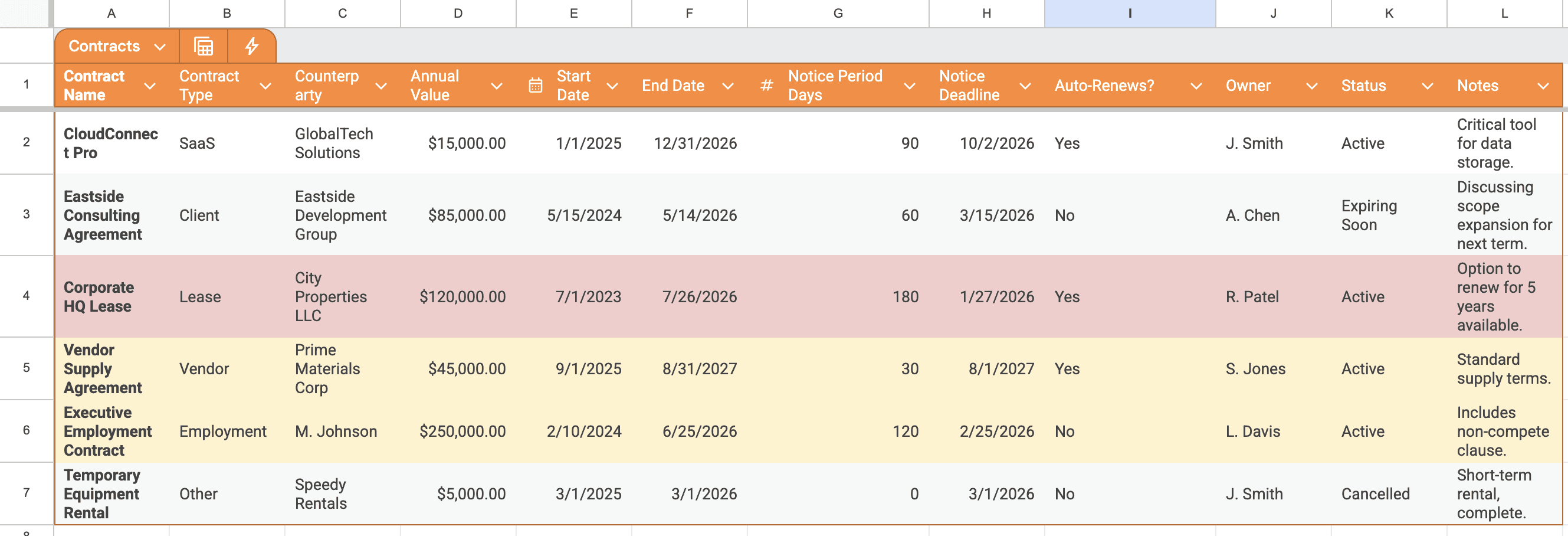
Task: Open Notice Deadline column dropdown arrow
Action: pos(1025,86)
